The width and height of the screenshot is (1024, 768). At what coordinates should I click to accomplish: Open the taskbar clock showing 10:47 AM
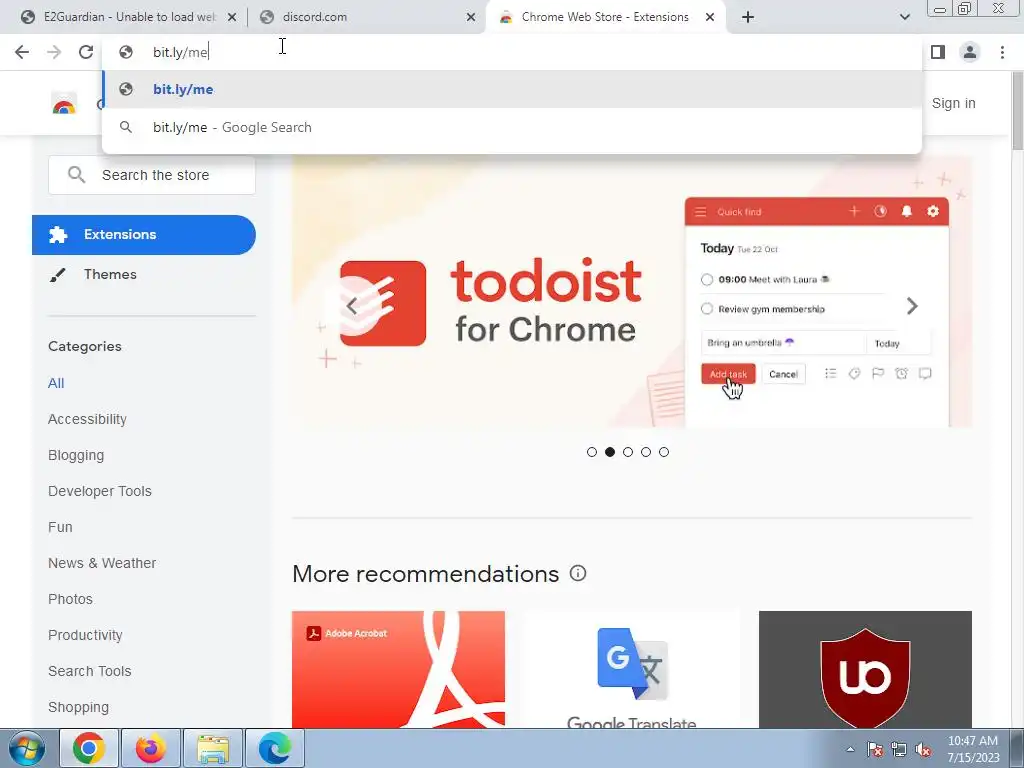tap(973, 749)
